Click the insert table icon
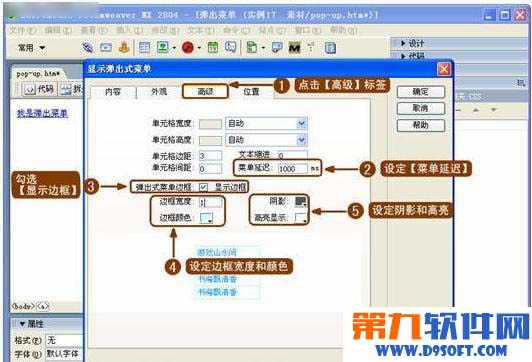 tap(145, 47)
